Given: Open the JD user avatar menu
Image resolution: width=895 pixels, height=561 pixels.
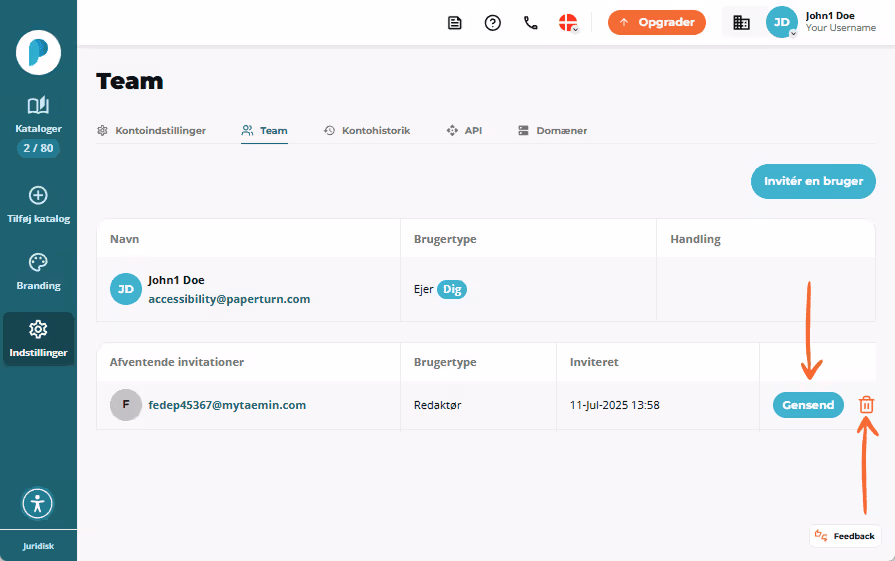Looking at the screenshot, I should [x=781, y=22].
